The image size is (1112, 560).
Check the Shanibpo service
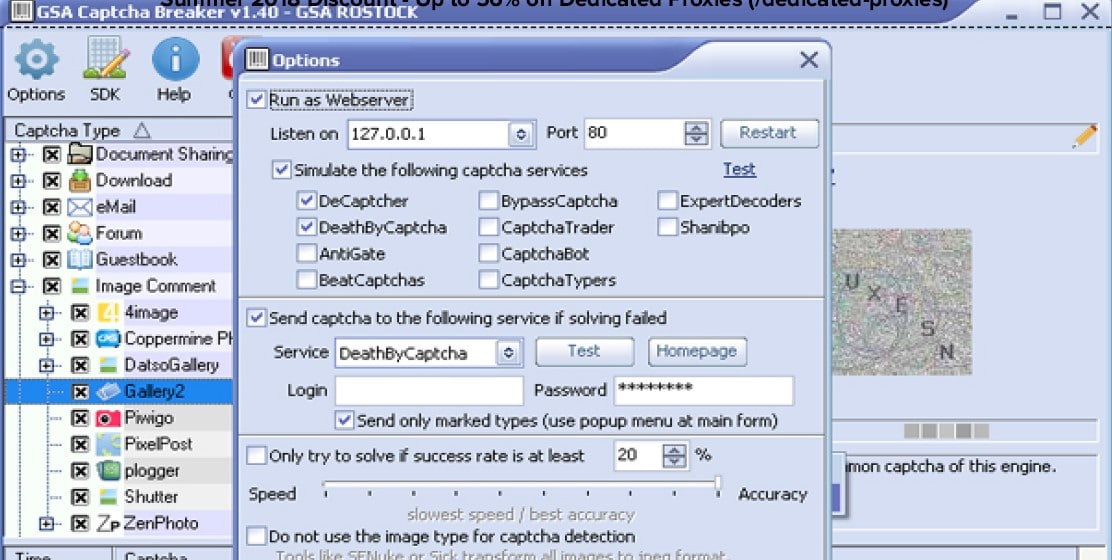tap(667, 228)
